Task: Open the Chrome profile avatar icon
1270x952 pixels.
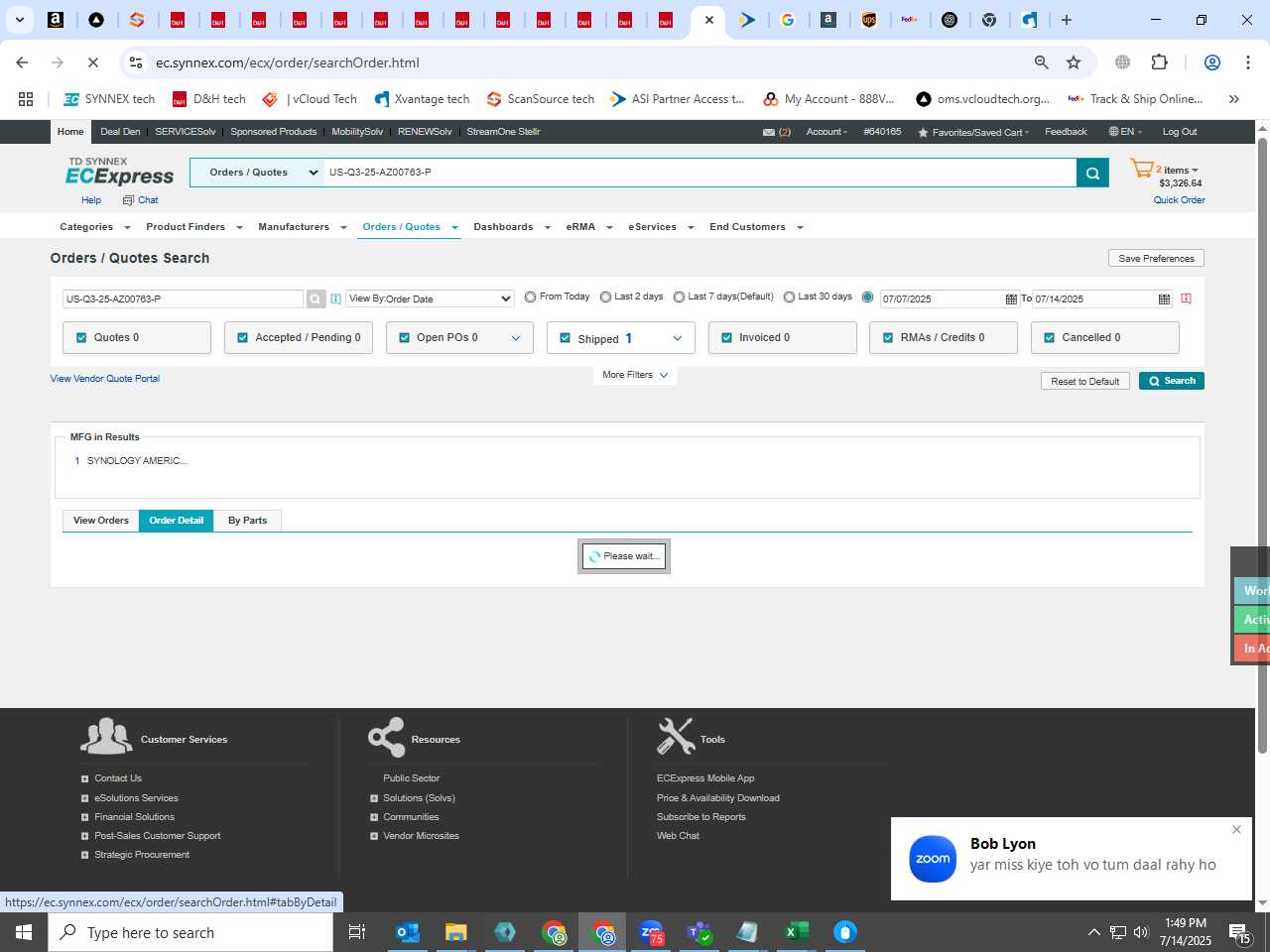Action: click(x=1211, y=62)
